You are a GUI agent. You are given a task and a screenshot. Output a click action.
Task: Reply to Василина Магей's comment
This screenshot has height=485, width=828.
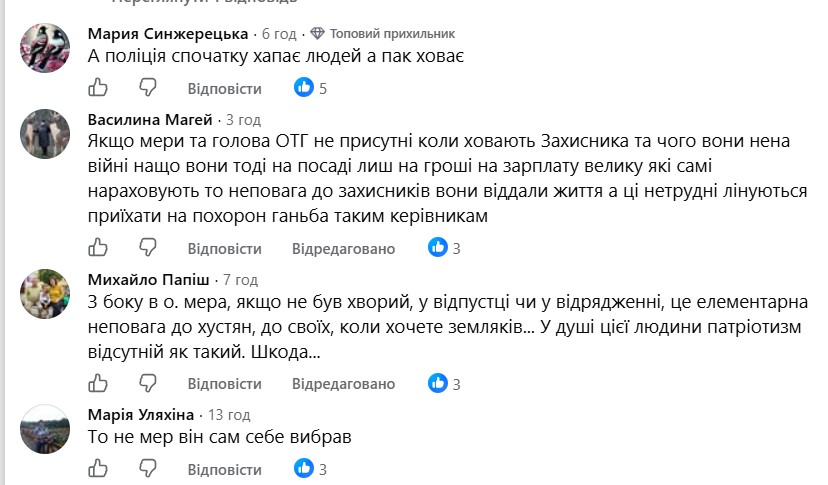224,248
